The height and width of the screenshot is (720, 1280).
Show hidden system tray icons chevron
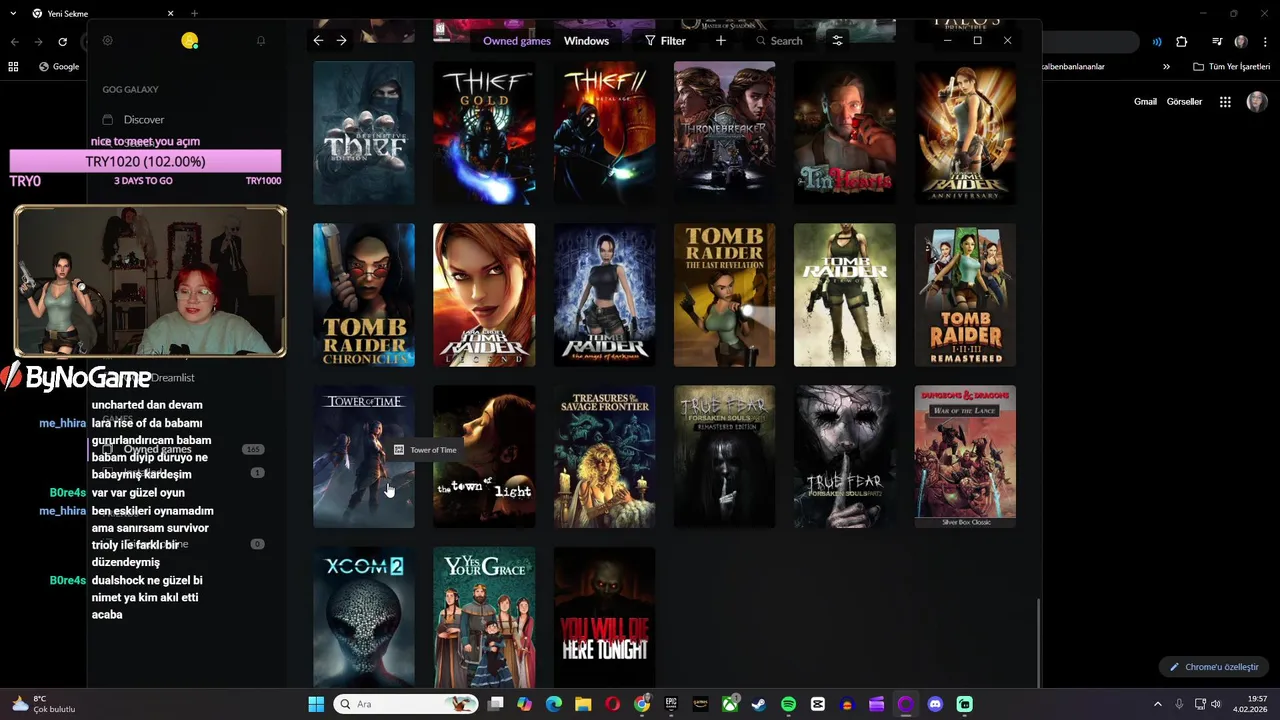pos(1158,704)
